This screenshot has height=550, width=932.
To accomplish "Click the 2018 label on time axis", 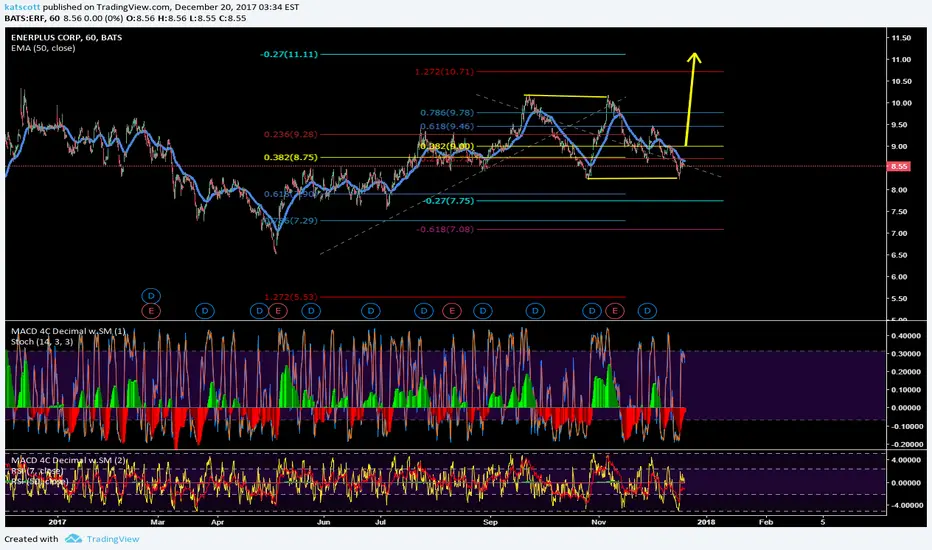I will coord(706,522).
